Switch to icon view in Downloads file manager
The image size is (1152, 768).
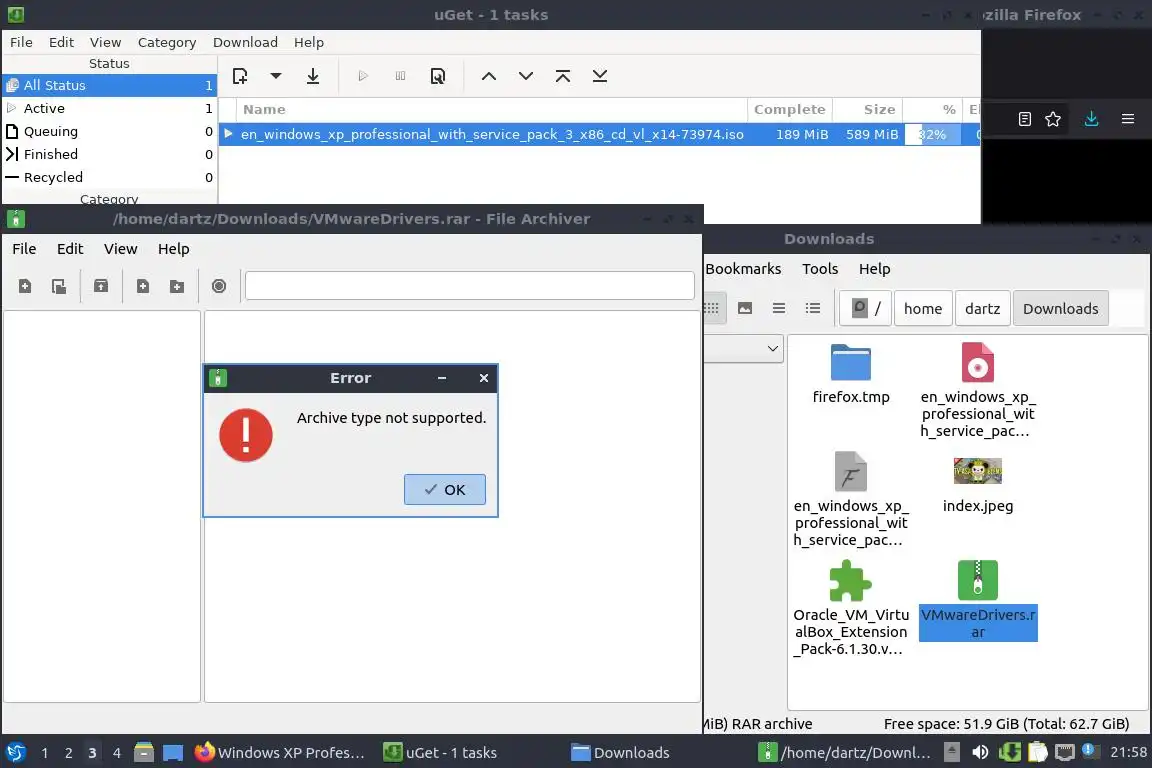click(x=712, y=308)
